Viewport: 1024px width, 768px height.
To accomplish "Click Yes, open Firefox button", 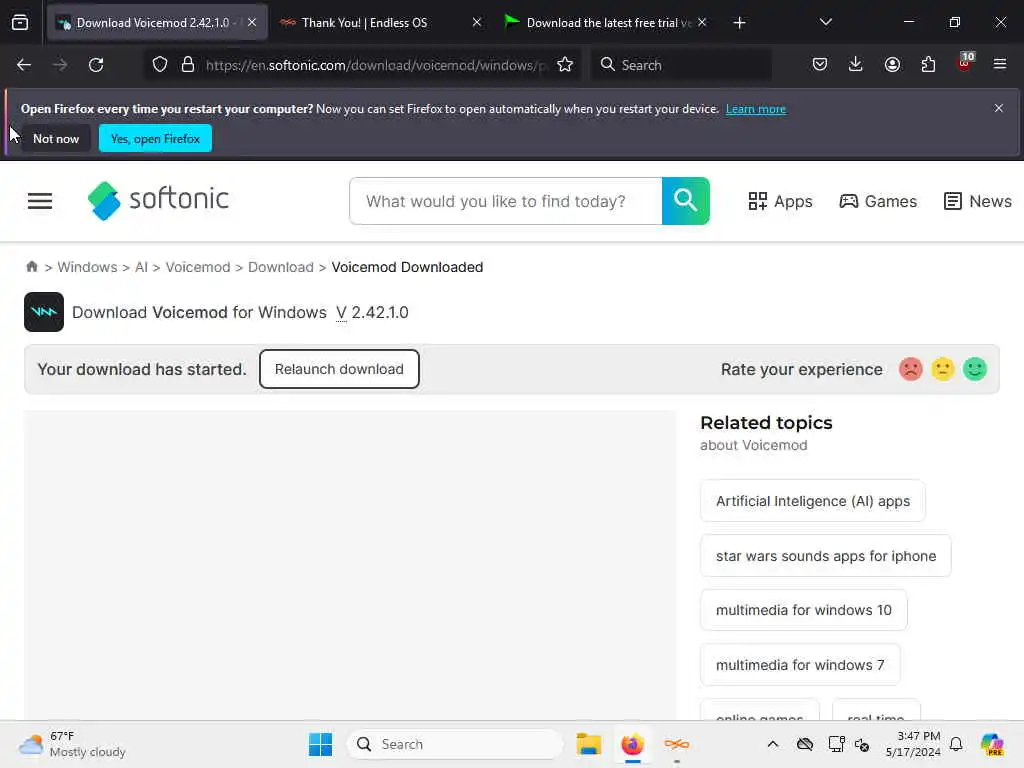I will 155,138.
